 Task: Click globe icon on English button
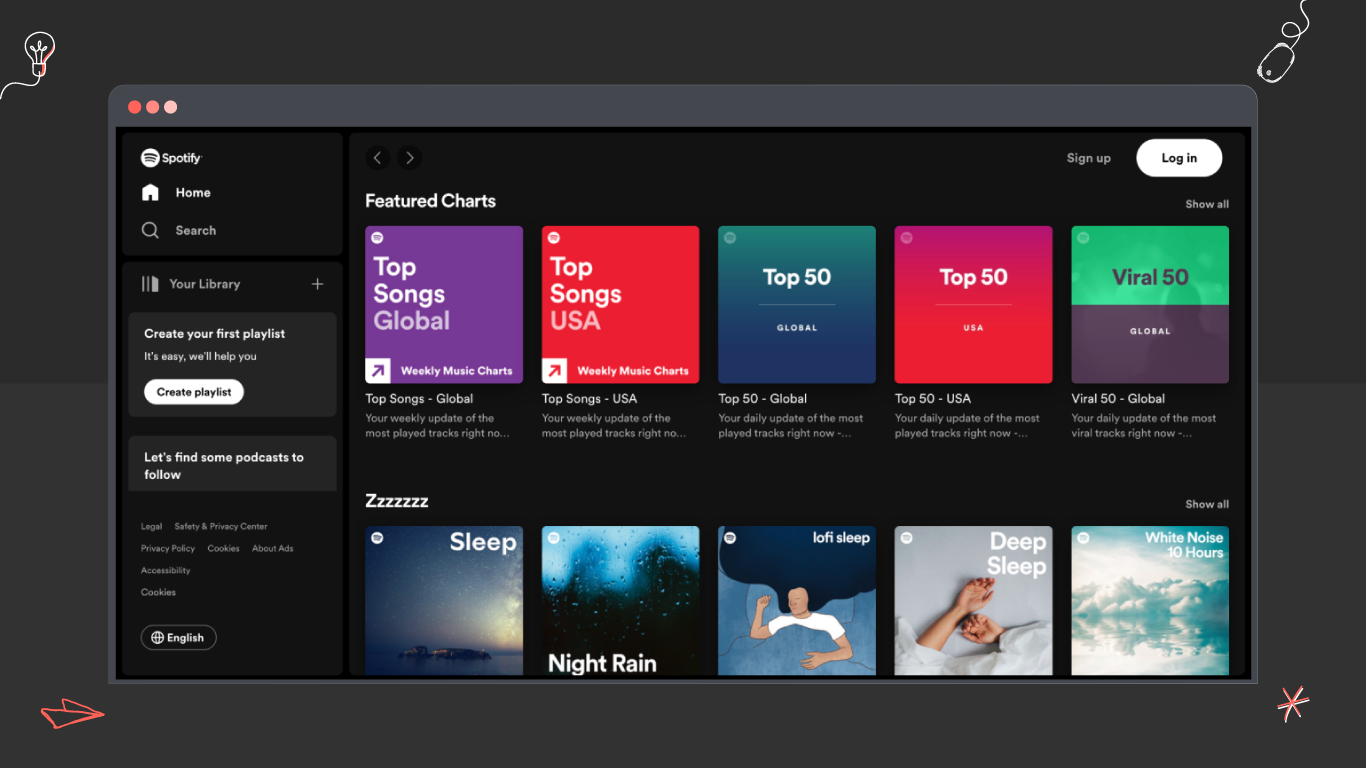[157, 638]
